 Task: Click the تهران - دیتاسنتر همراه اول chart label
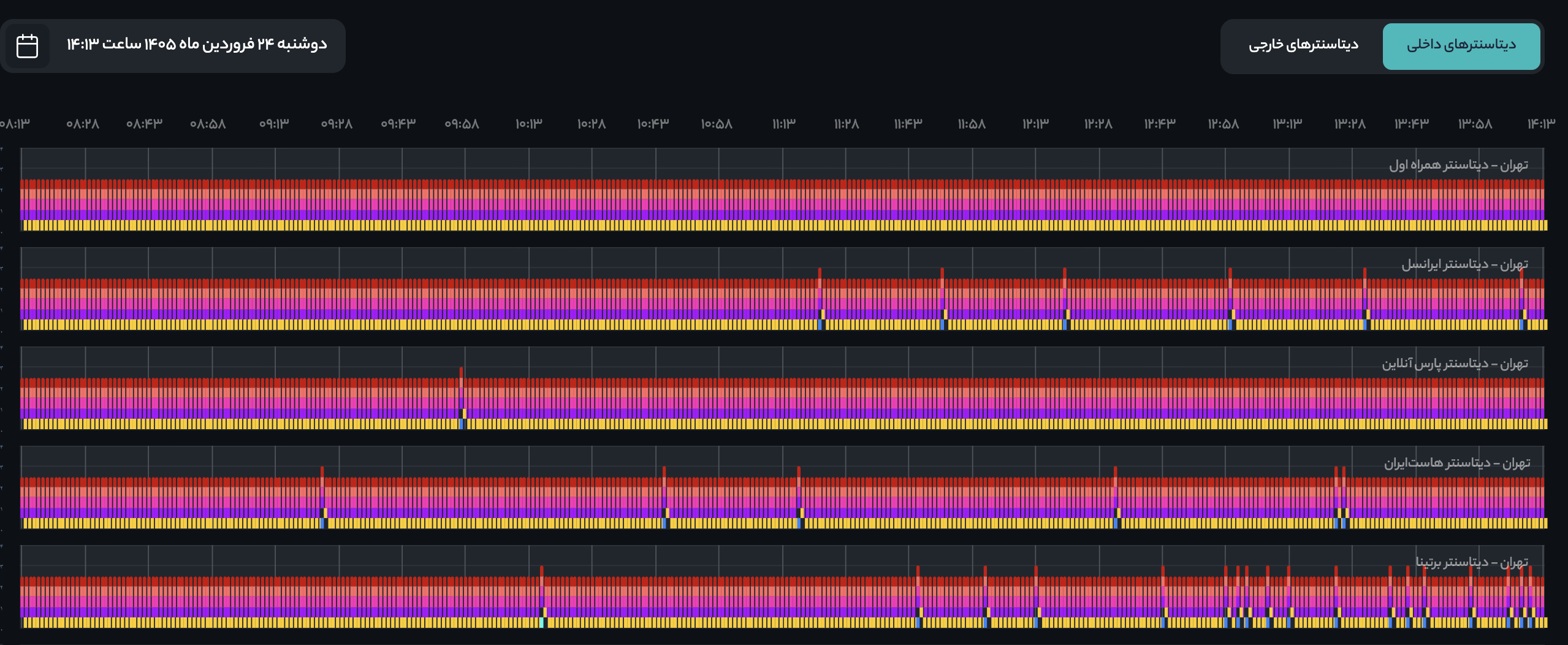(x=1458, y=165)
